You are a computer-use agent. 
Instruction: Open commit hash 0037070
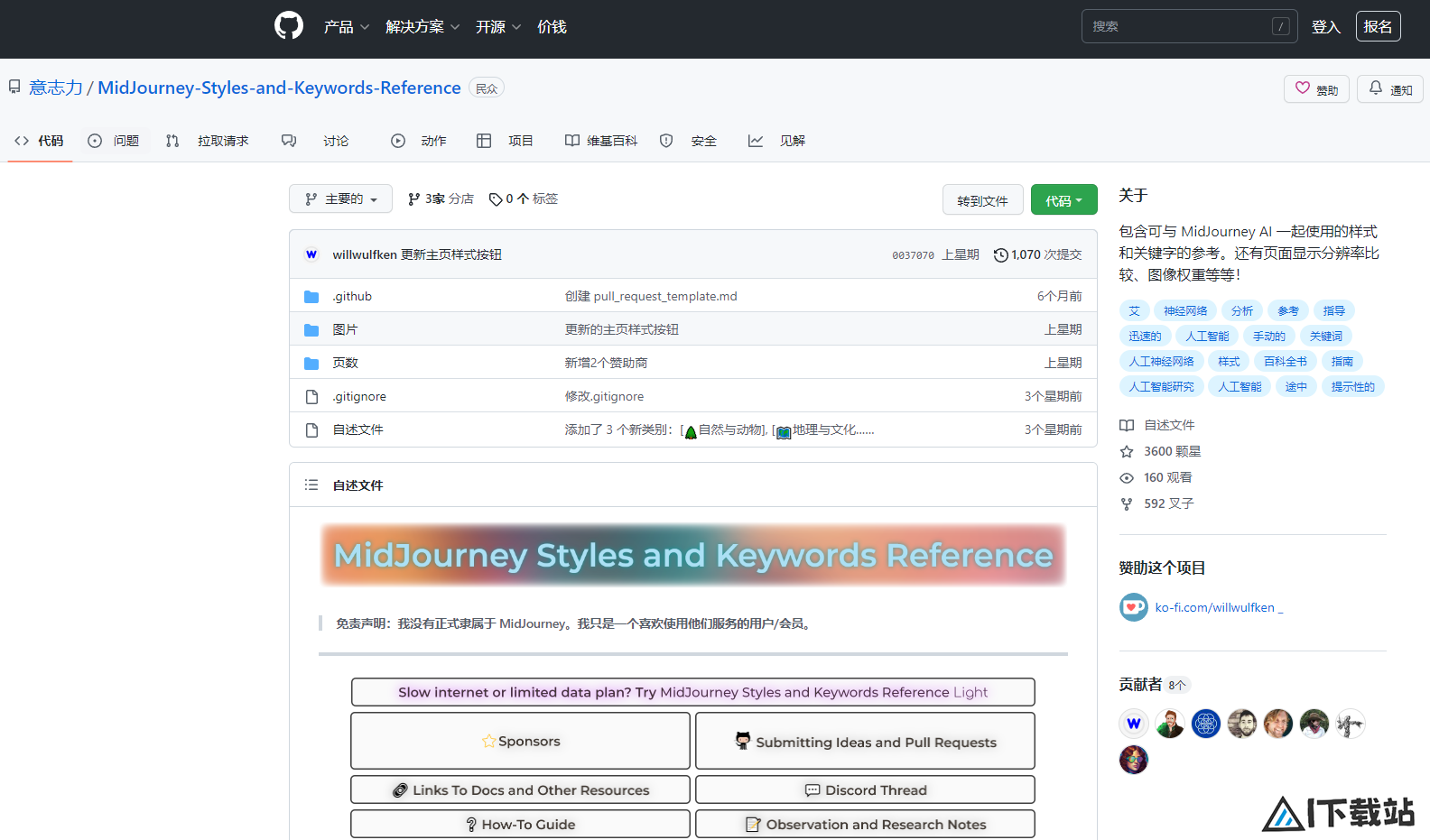(x=913, y=255)
